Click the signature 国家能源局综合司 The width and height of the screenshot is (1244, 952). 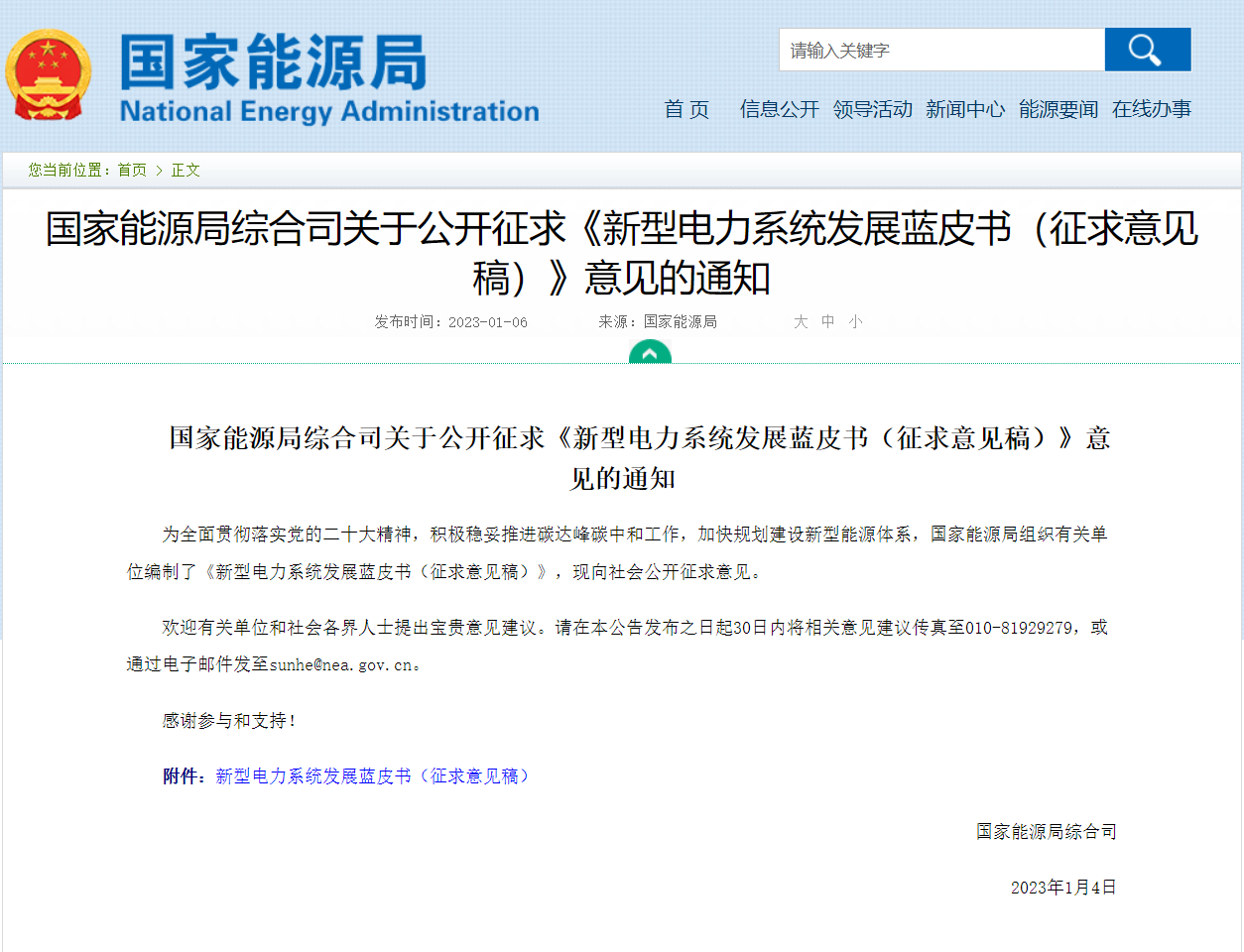point(1047,832)
